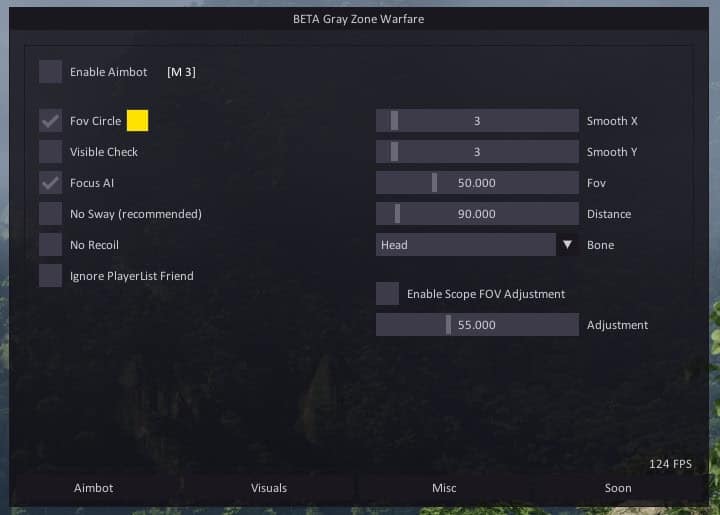This screenshot has height=515, width=720.
Task: Click the Fov slider showing 50.000
Action: [x=477, y=183]
